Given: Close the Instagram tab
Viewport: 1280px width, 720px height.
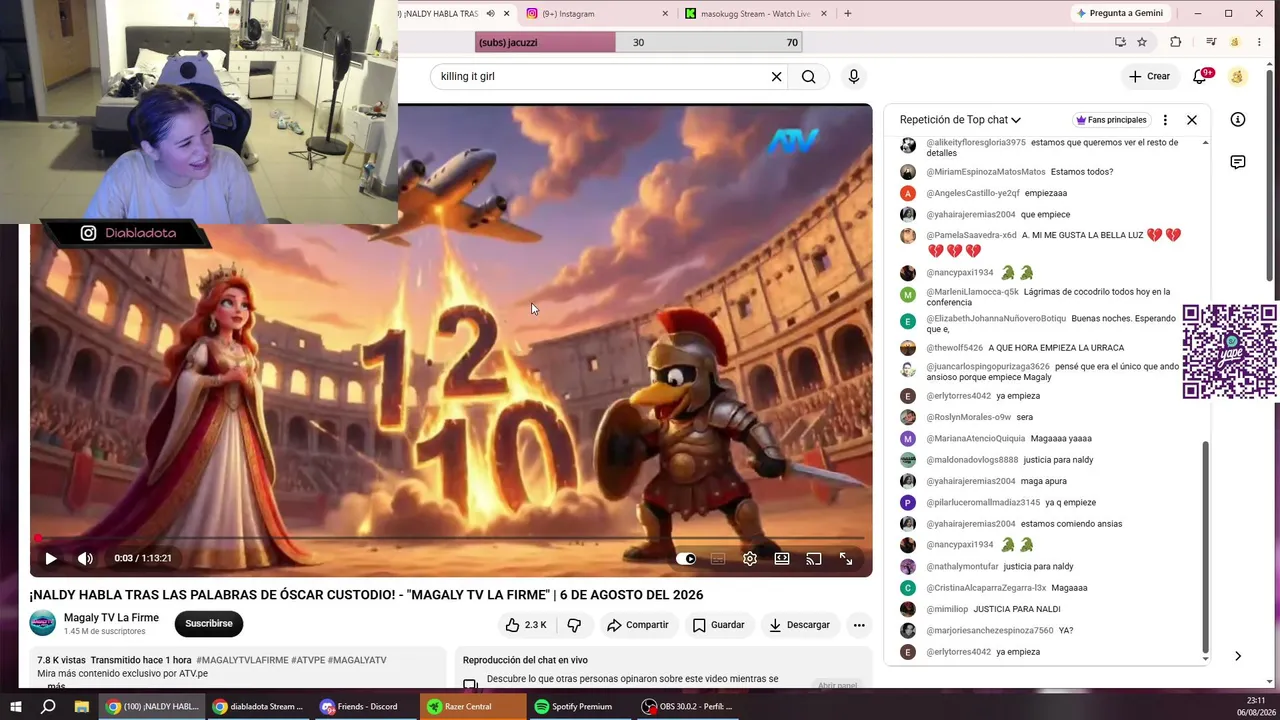Looking at the screenshot, I should click(x=666, y=14).
